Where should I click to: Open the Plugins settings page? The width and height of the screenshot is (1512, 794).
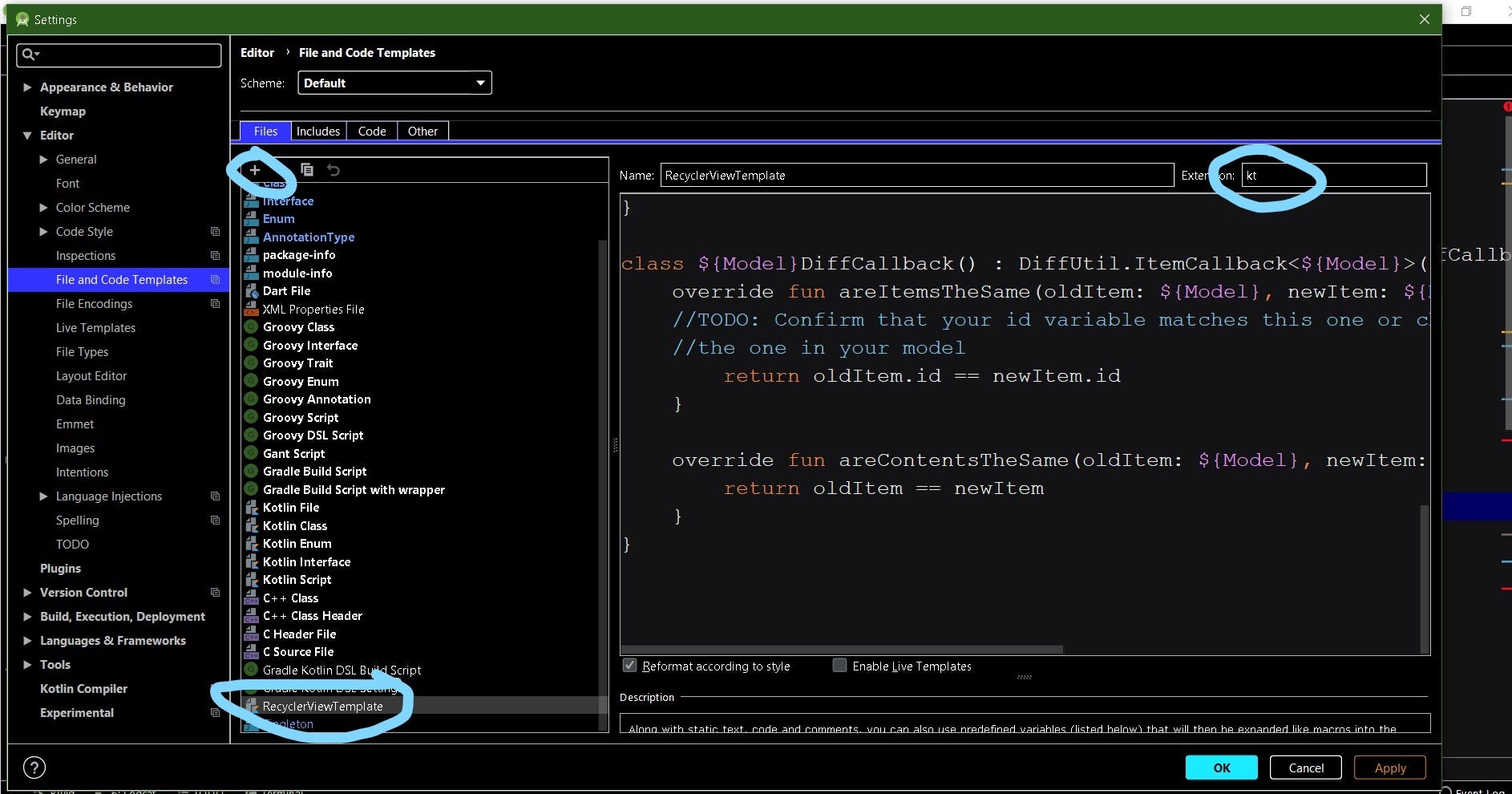pyautogui.click(x=60, y=569)
